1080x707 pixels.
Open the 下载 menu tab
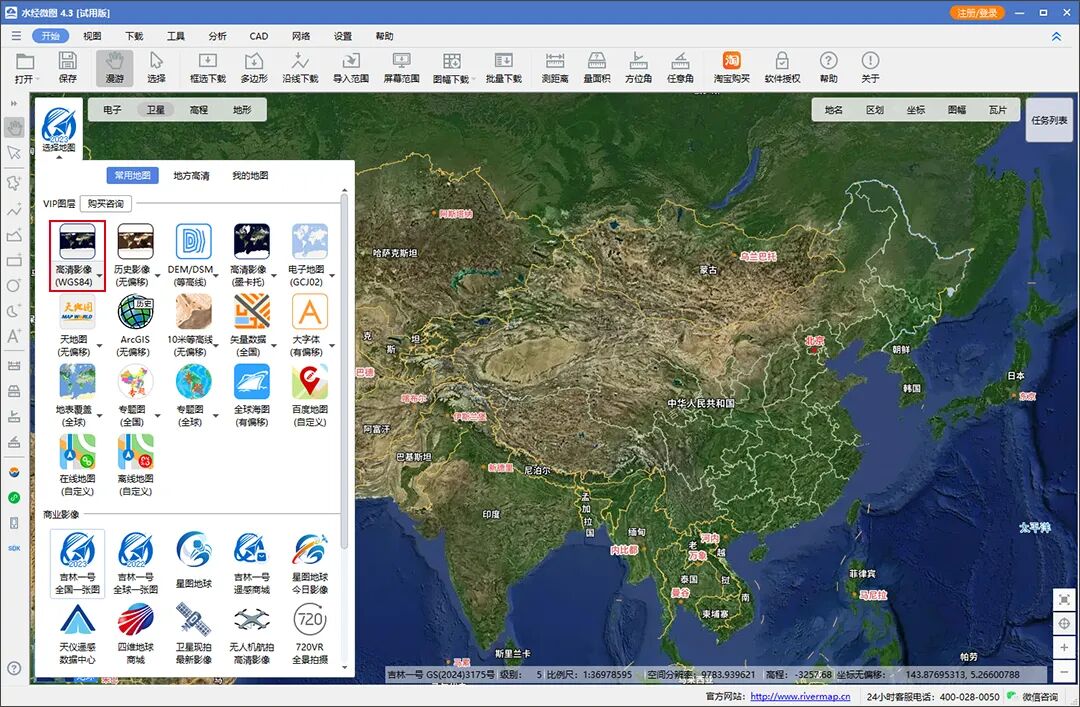pos(134,36)
